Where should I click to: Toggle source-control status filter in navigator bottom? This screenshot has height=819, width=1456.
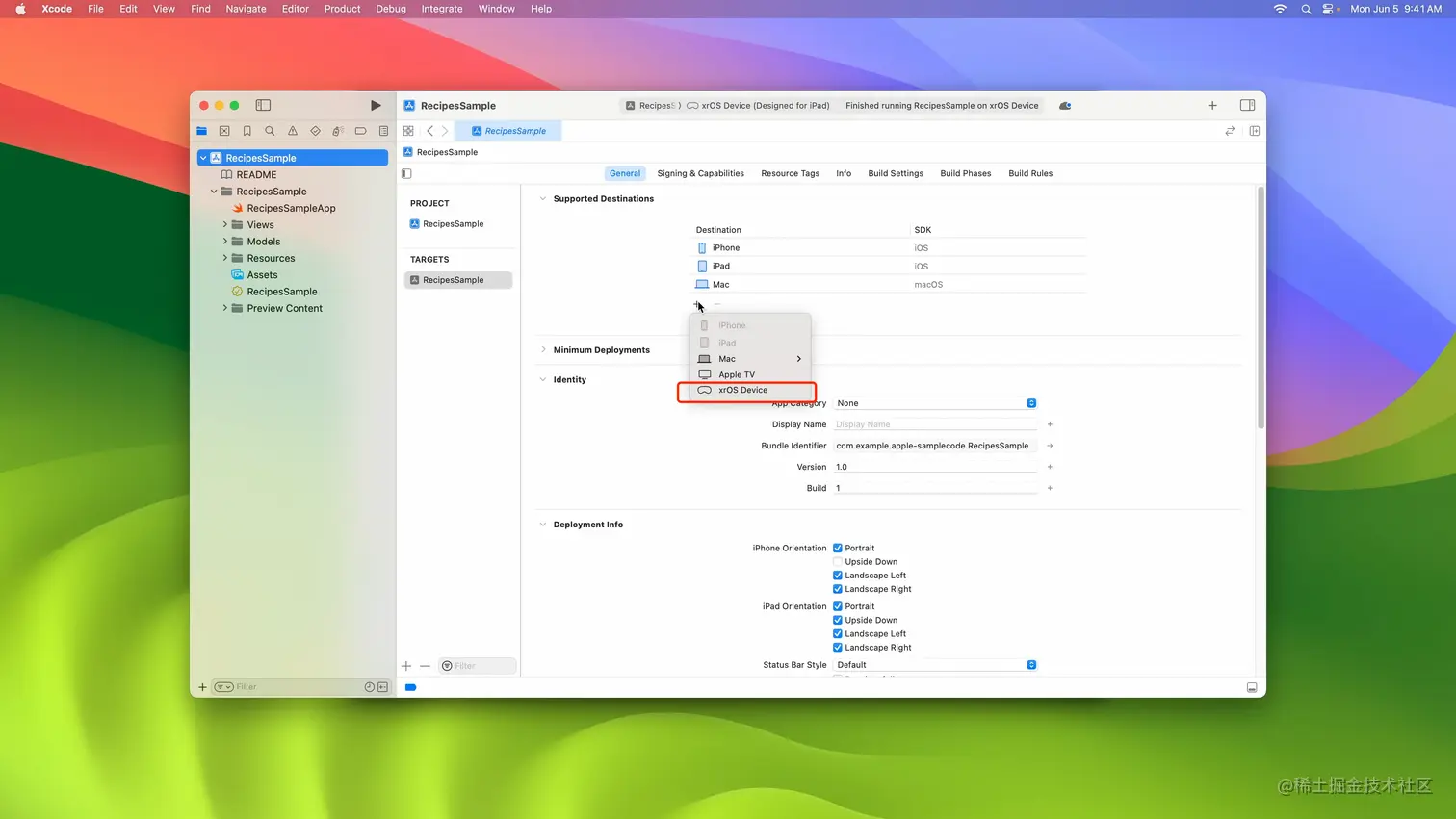[382, 687]
